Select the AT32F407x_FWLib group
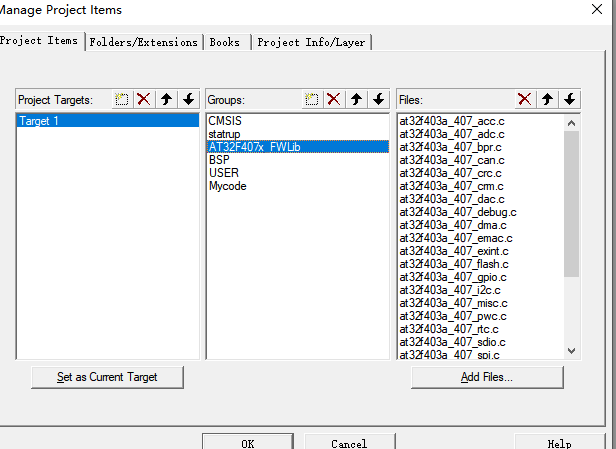Screen dimensions: 616x449 coord(297,147)
